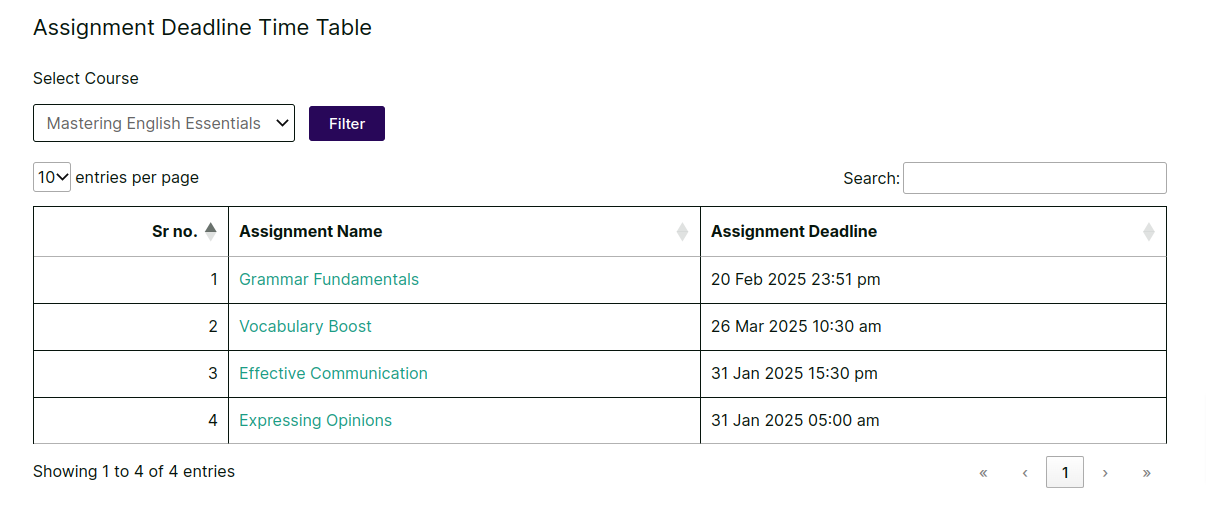Click Assignment Deadline column sort arrows
This screenshot has width=1206, height=510.
point(1148,232)
